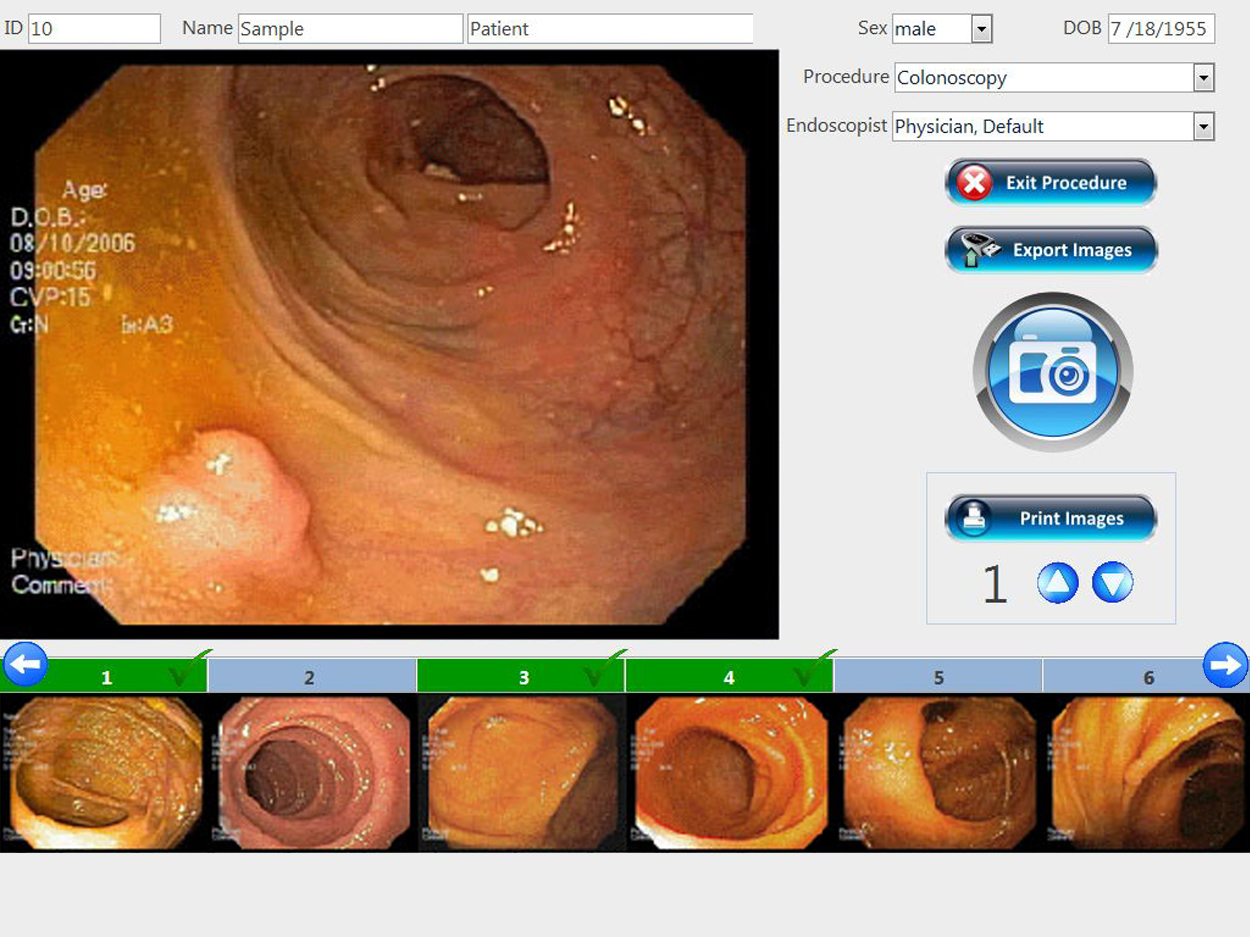Decrease print count with the down arrow
The height and width of the screenshot is (937, 1250).
click(1112, 582)
